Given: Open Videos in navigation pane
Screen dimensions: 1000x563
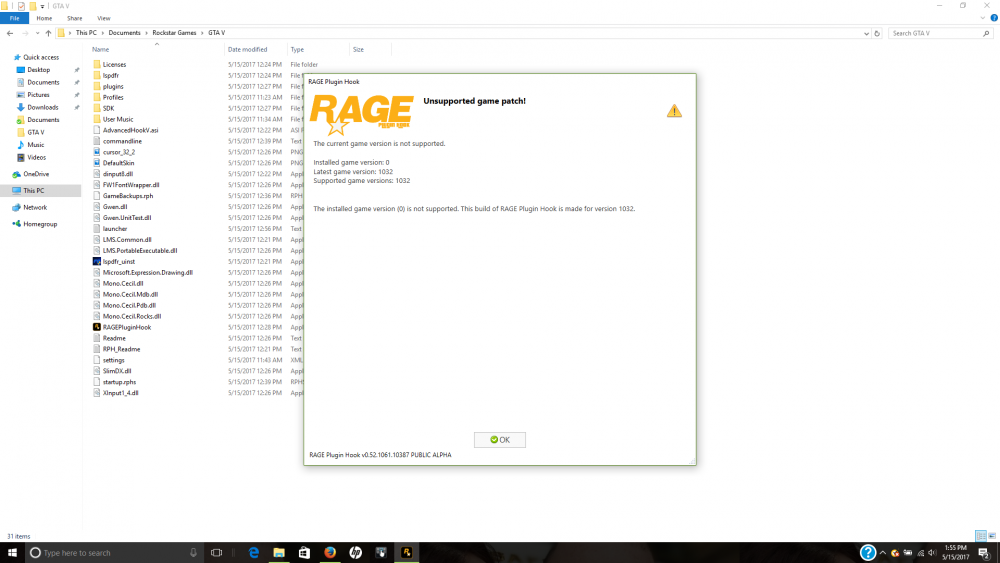Looking at the screenshot, I should 36,157.
